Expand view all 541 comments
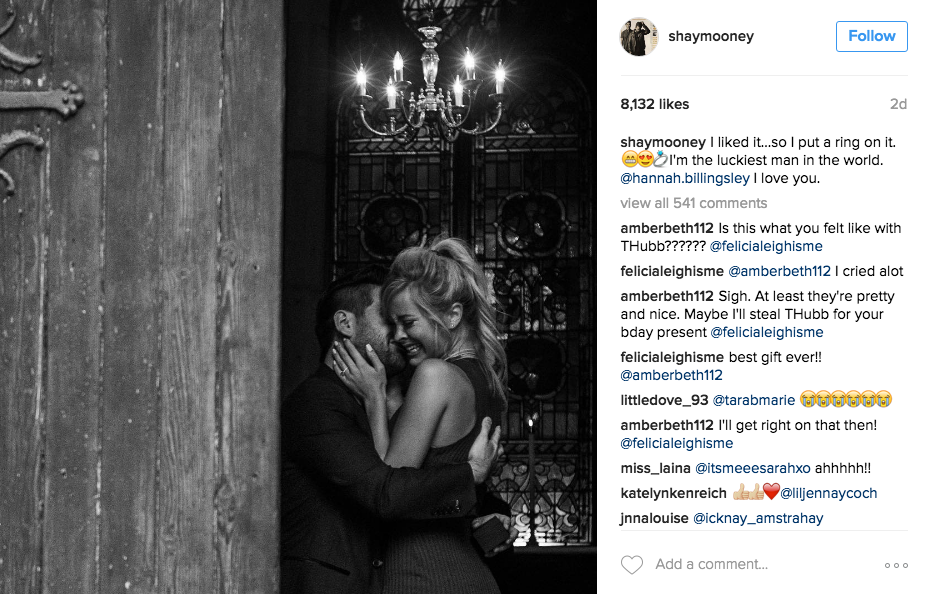The height and width of the screenshot is (594, 928). pyautogui.click(x=694, y=203)
